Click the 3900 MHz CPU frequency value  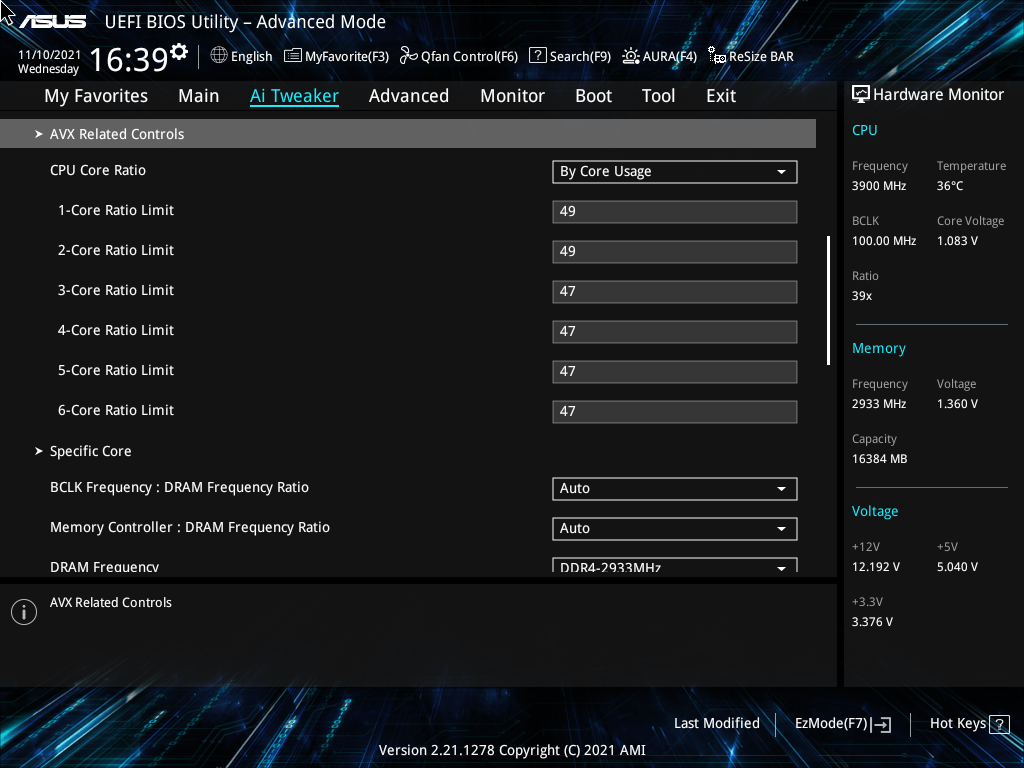879,186
